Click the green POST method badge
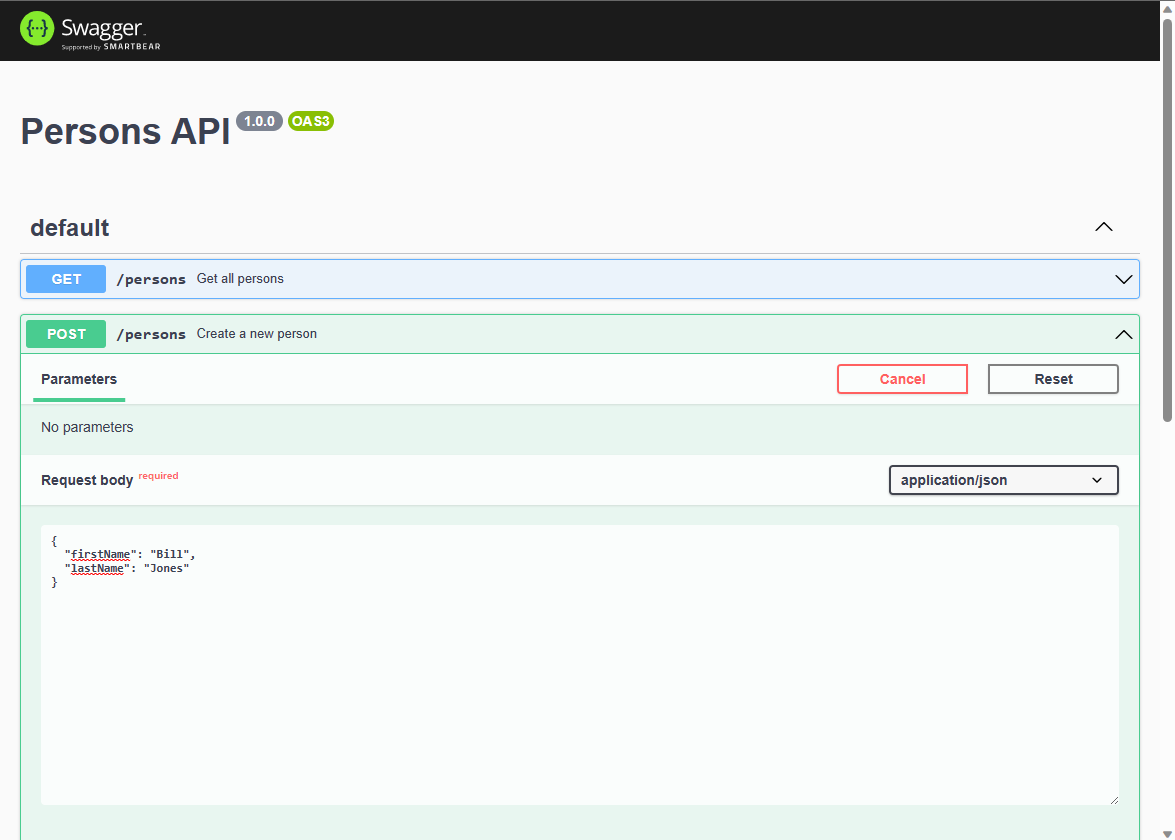The height and width of the screenshot is (840, 1175). (66, 334)
